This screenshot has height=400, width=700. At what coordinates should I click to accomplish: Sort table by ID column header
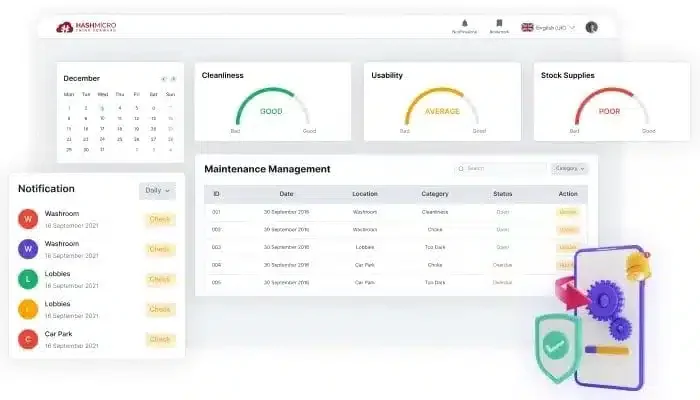(x=217, y=194)
